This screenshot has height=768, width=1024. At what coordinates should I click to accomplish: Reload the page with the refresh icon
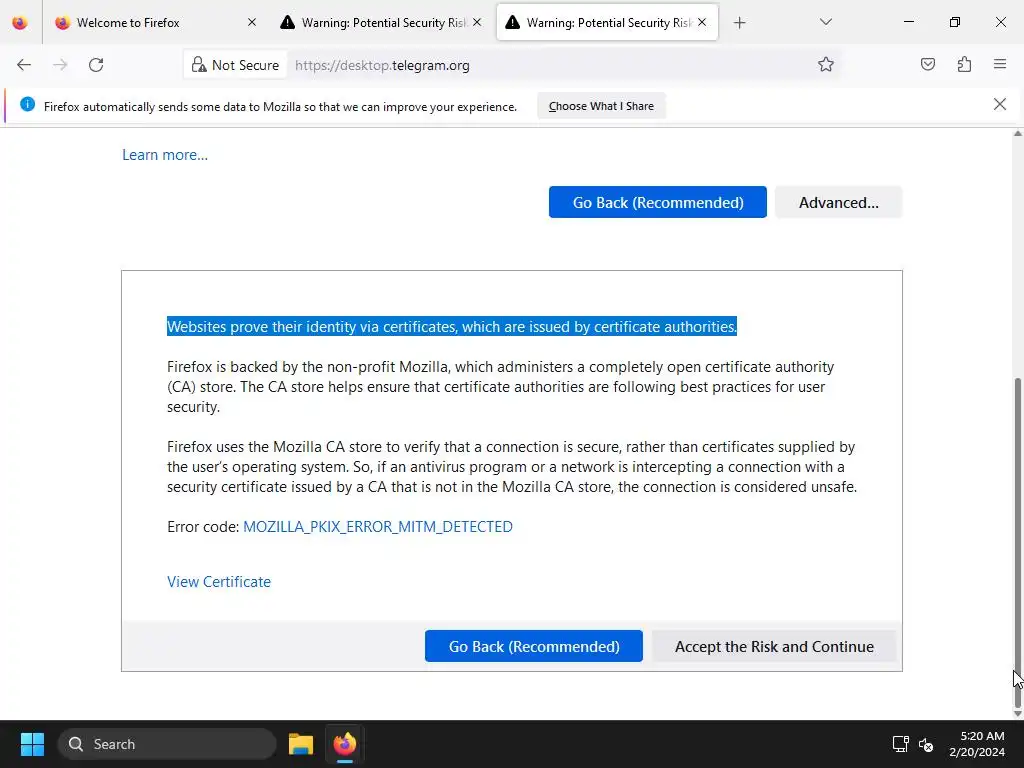click(96, 65)
